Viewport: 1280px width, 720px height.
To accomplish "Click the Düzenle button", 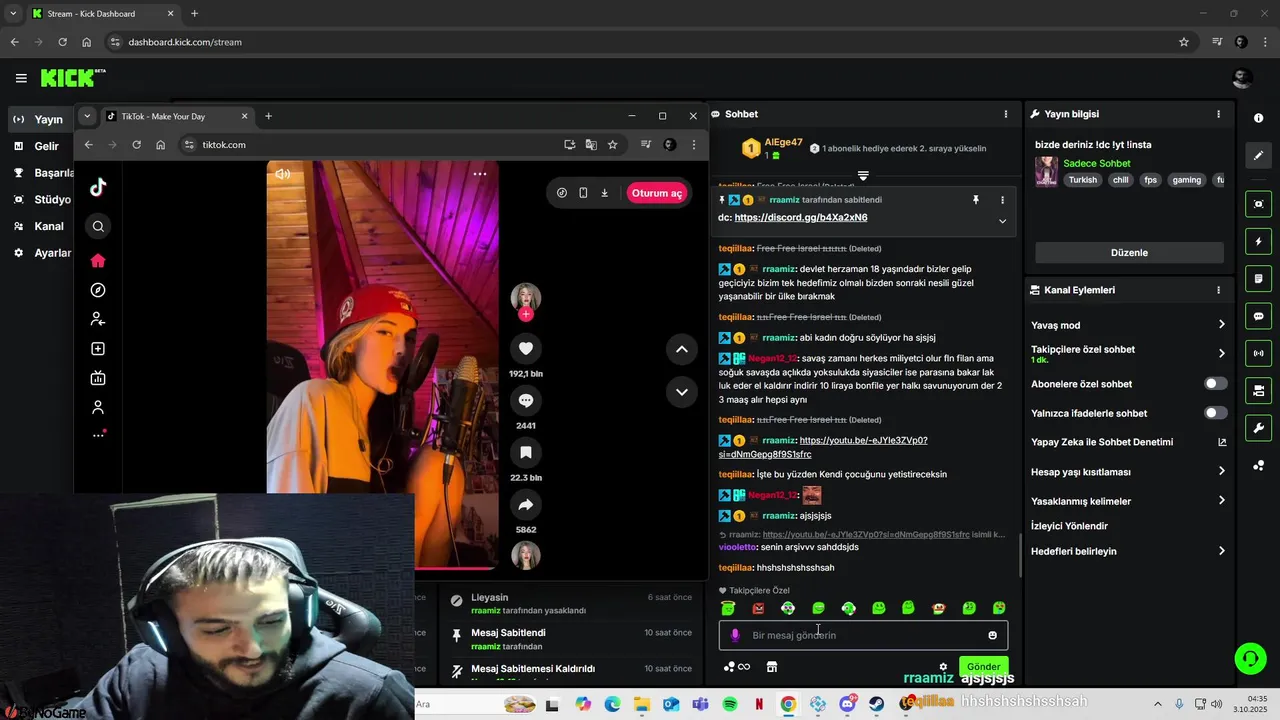I will tap(1129, 253).
